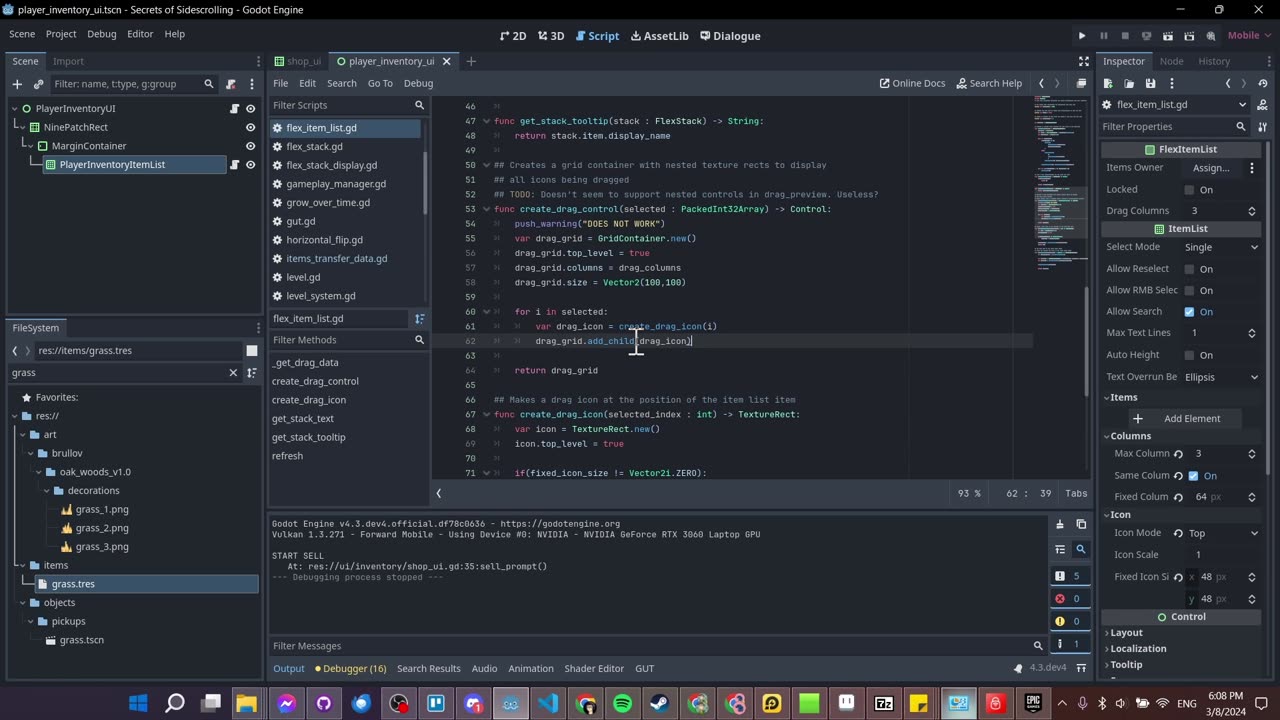Toggle the standard messages filter showing 5
The width and height of the screenshot is (1280, 720).
pyautogui.click(x=1069, y=576)
